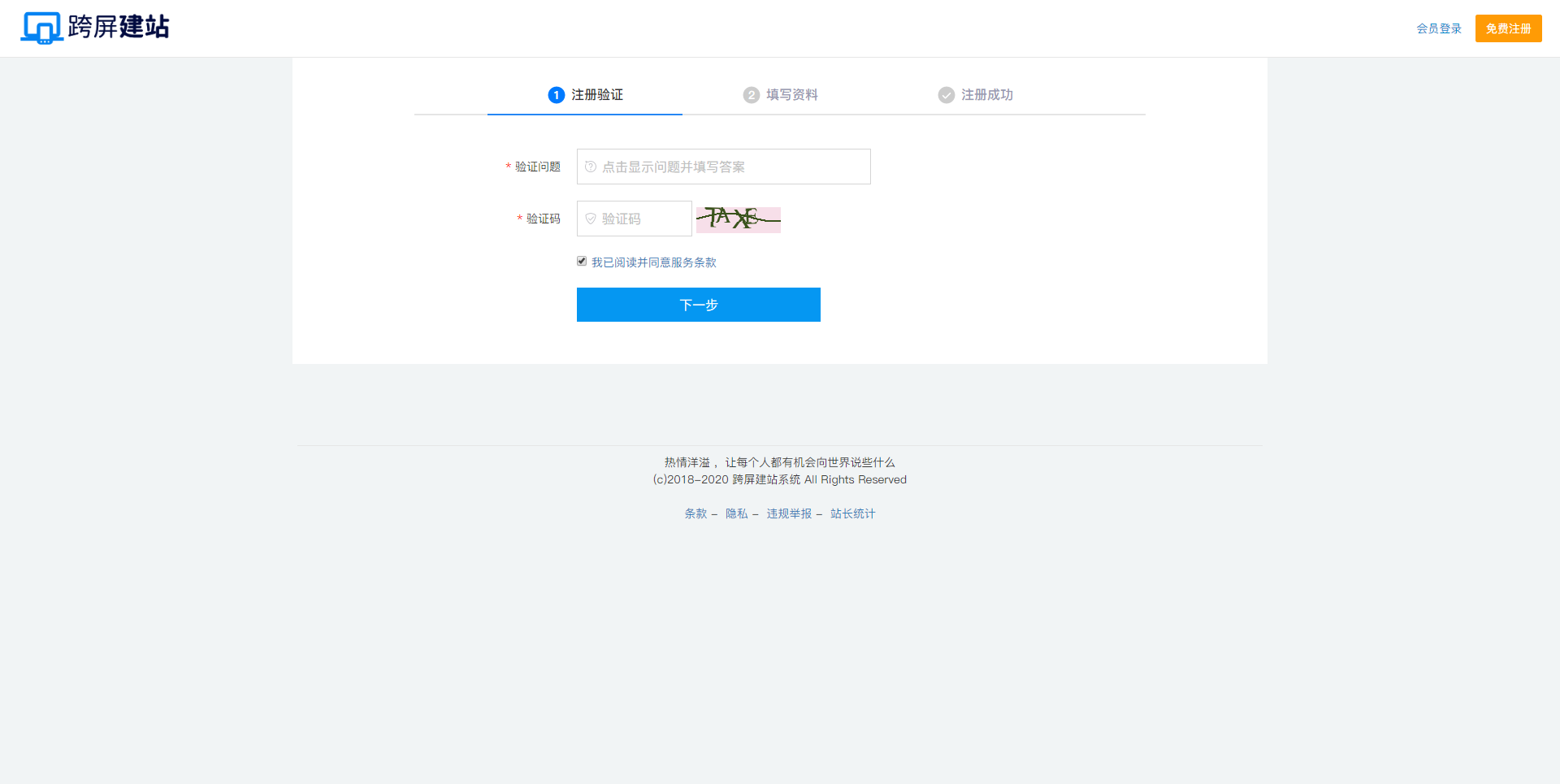The image size is (1560, 784).
Task: Click the orange 免费注册 button
Action: 1508,28
